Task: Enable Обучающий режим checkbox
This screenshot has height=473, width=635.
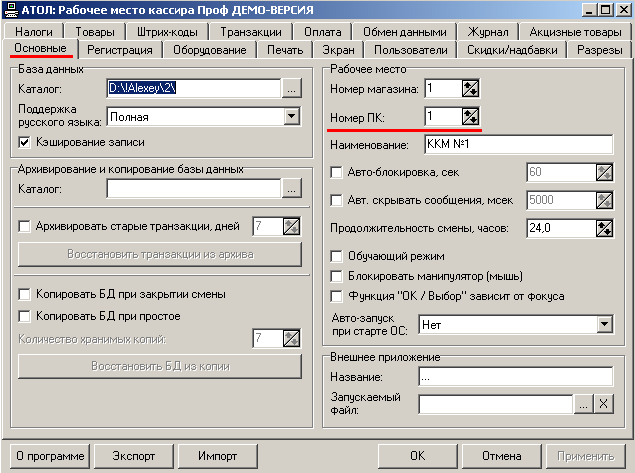Action: click(x=337, y=256)
